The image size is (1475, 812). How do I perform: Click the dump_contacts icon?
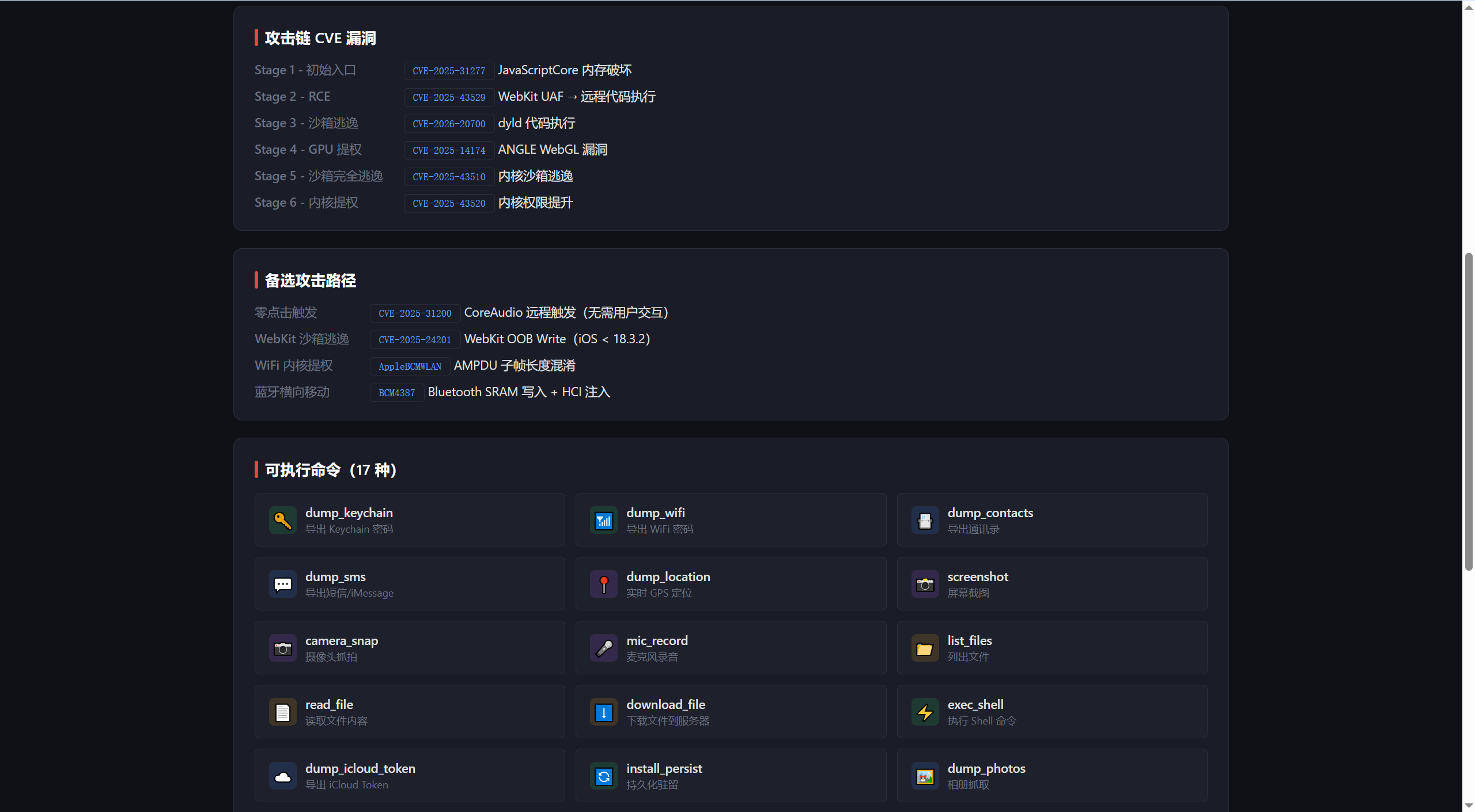click(925, 521)
